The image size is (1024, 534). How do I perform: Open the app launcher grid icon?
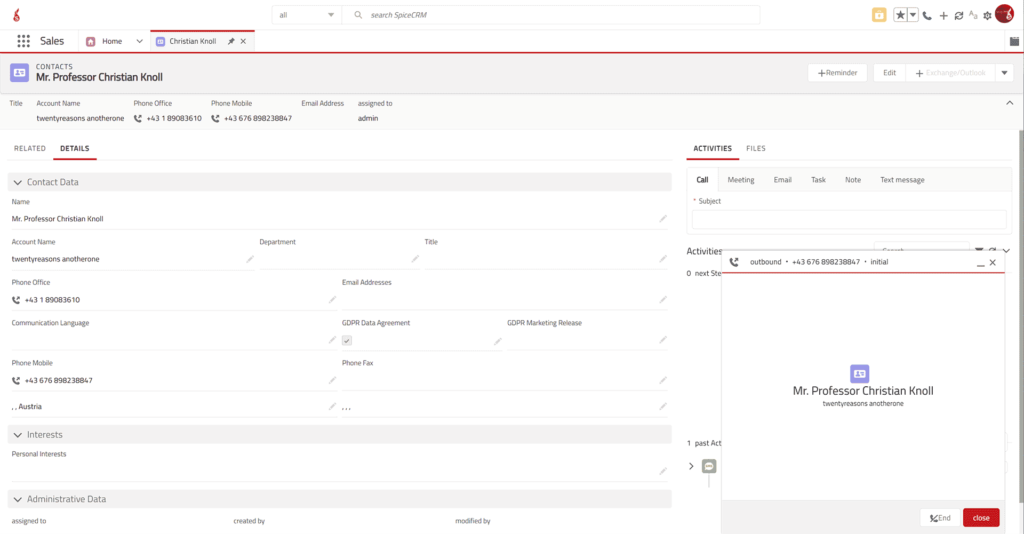click(23, 41)
